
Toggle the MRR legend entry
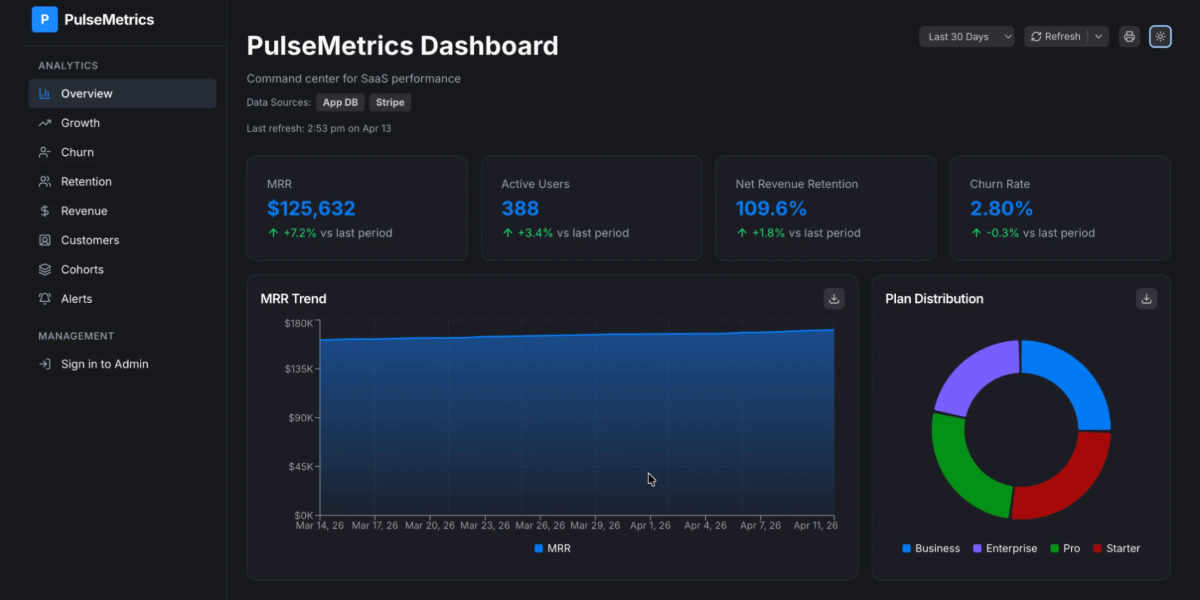click(x=553, y=548)
